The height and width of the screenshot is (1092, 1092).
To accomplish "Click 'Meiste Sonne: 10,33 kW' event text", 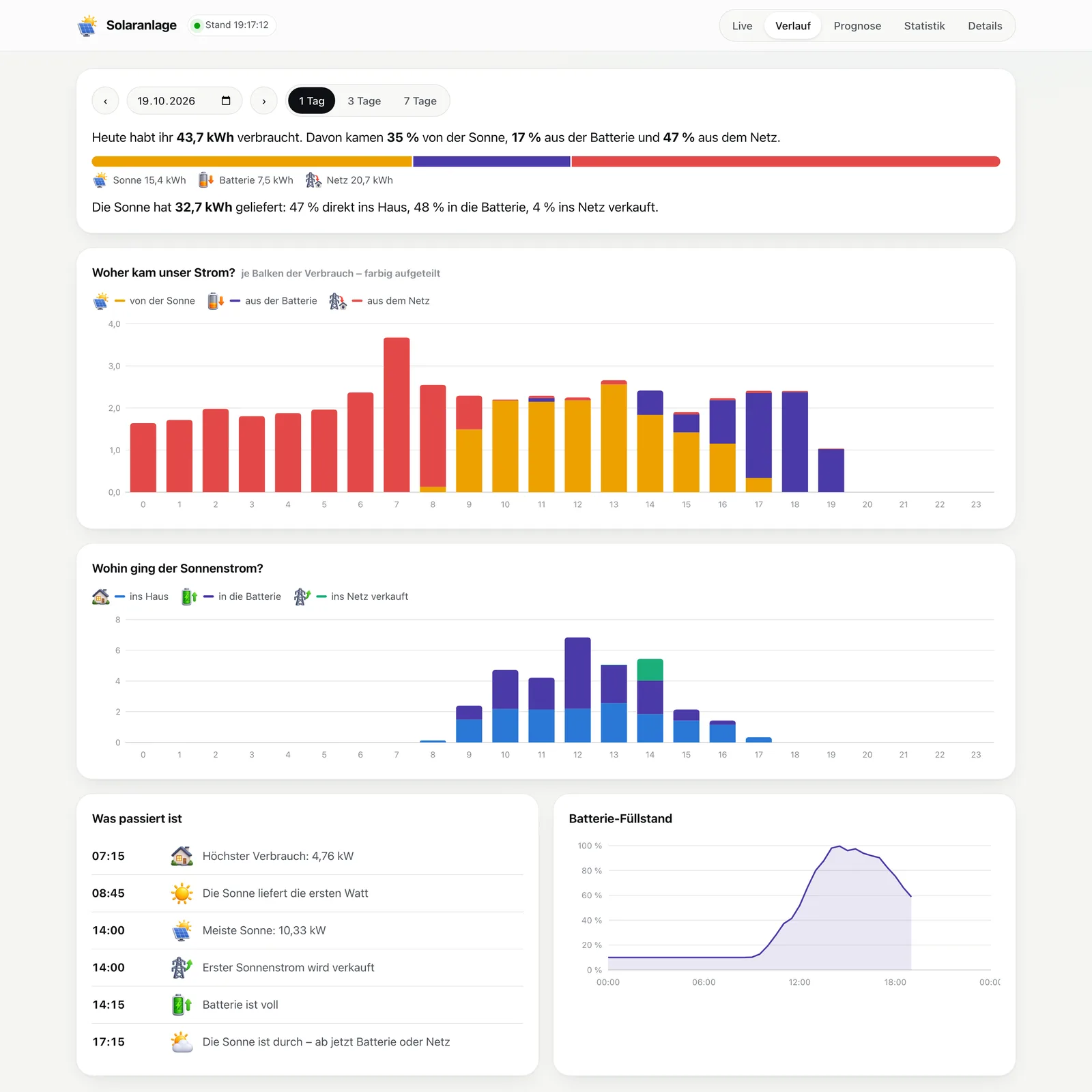I will 264,930.
